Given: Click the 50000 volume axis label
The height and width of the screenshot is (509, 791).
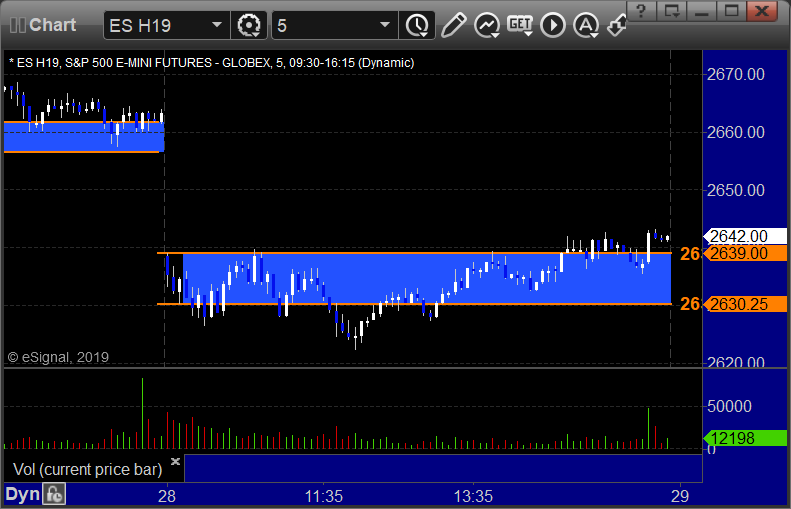Looking at the screenshot, I should point(729,407).
